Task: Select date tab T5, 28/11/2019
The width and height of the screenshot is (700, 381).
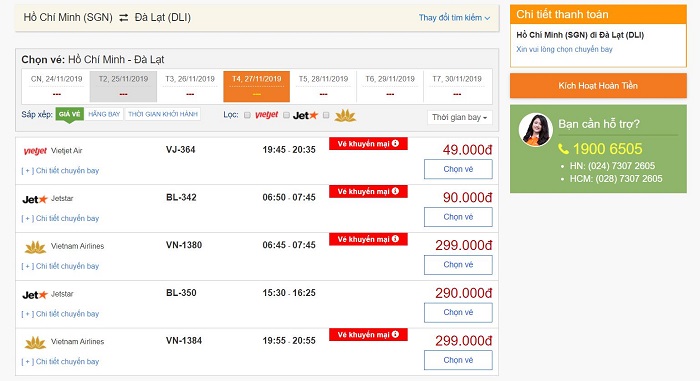Action: (x=323, y=86)
